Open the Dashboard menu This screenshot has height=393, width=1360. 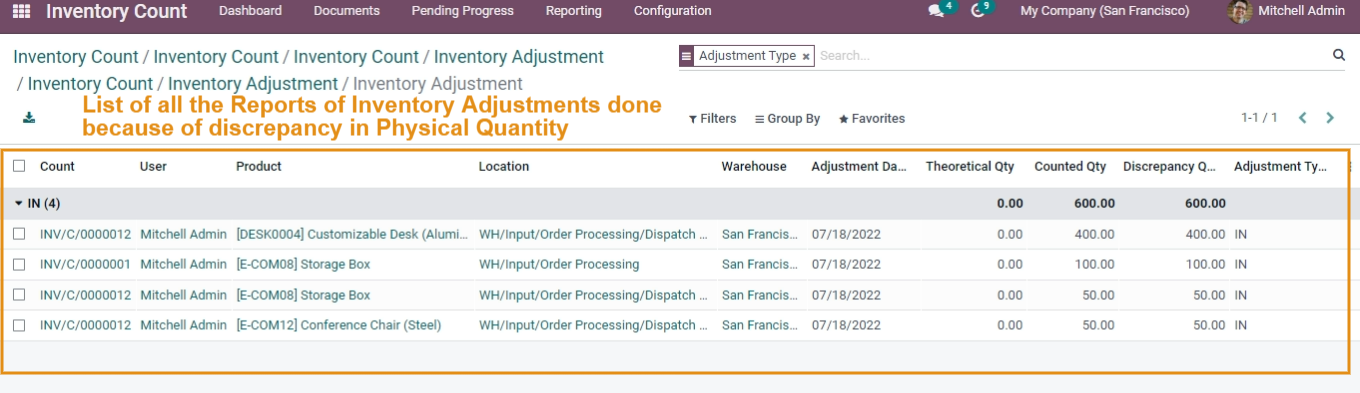click(x=250, y=11)
